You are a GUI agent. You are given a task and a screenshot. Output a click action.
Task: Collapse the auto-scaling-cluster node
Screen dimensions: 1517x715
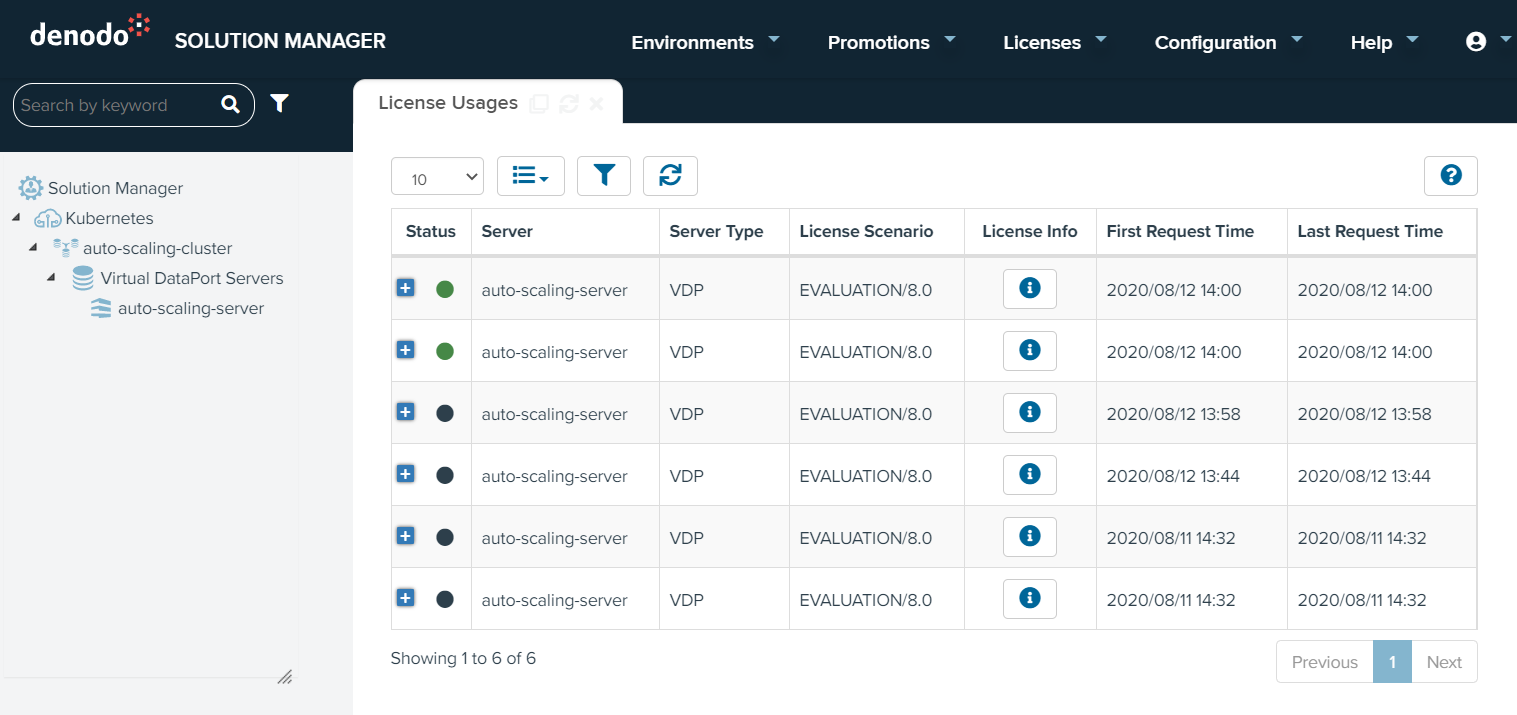(x=34, y=248)
